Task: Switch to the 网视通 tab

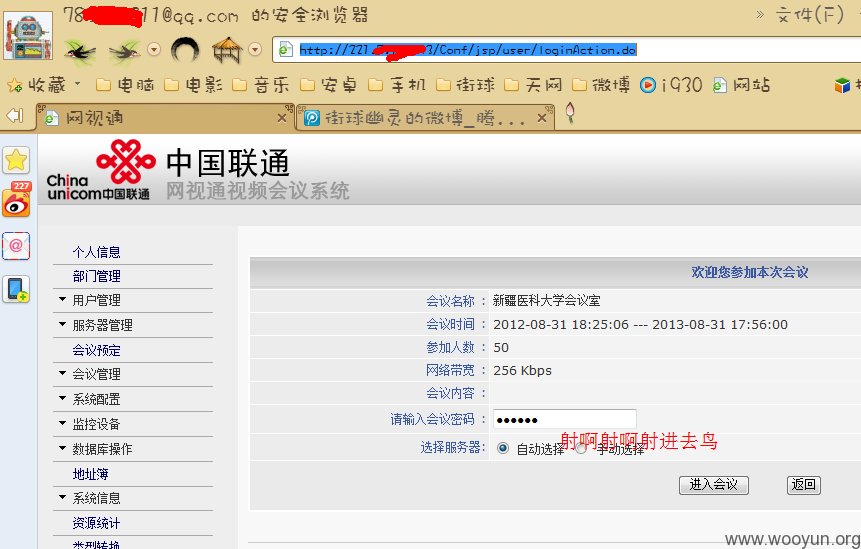Action: [x=159, y=117]
